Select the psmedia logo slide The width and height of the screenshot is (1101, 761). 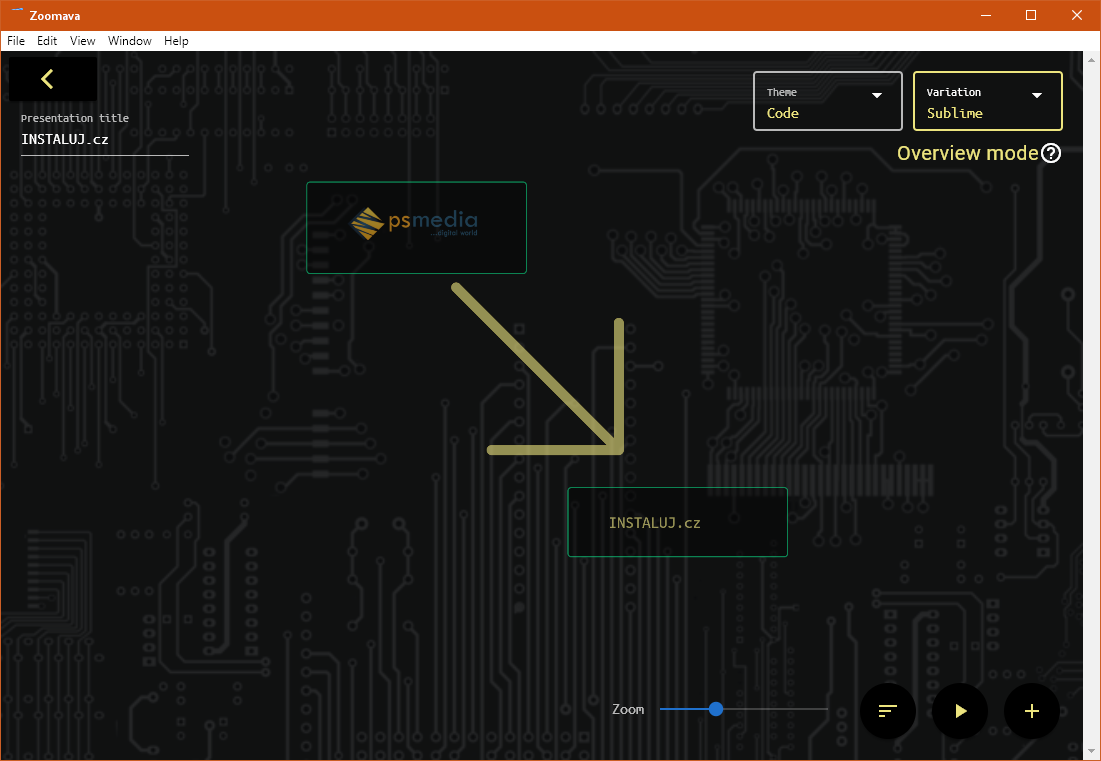click(416, 227)
